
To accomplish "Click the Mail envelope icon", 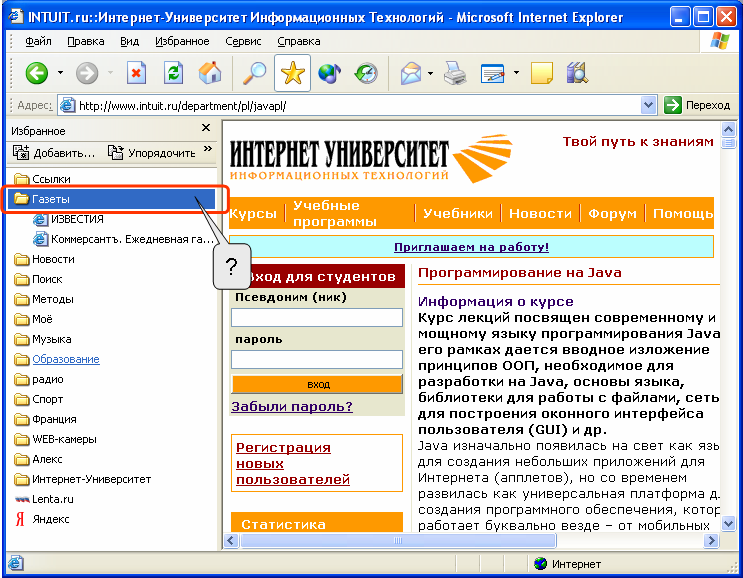I will click(411, 73).
